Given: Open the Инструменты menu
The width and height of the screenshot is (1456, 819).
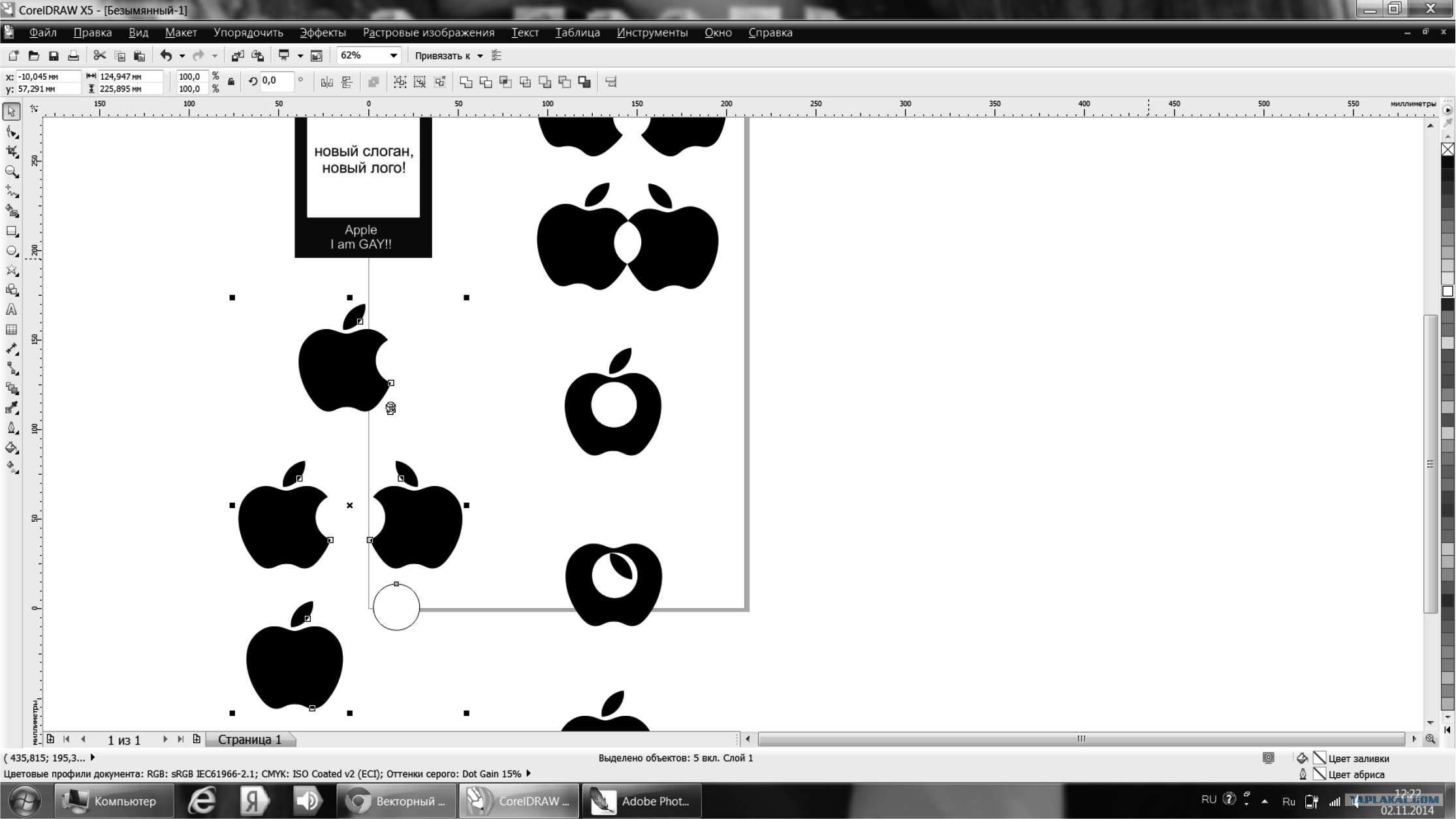Looking at the screenshot, I should 652,33.
